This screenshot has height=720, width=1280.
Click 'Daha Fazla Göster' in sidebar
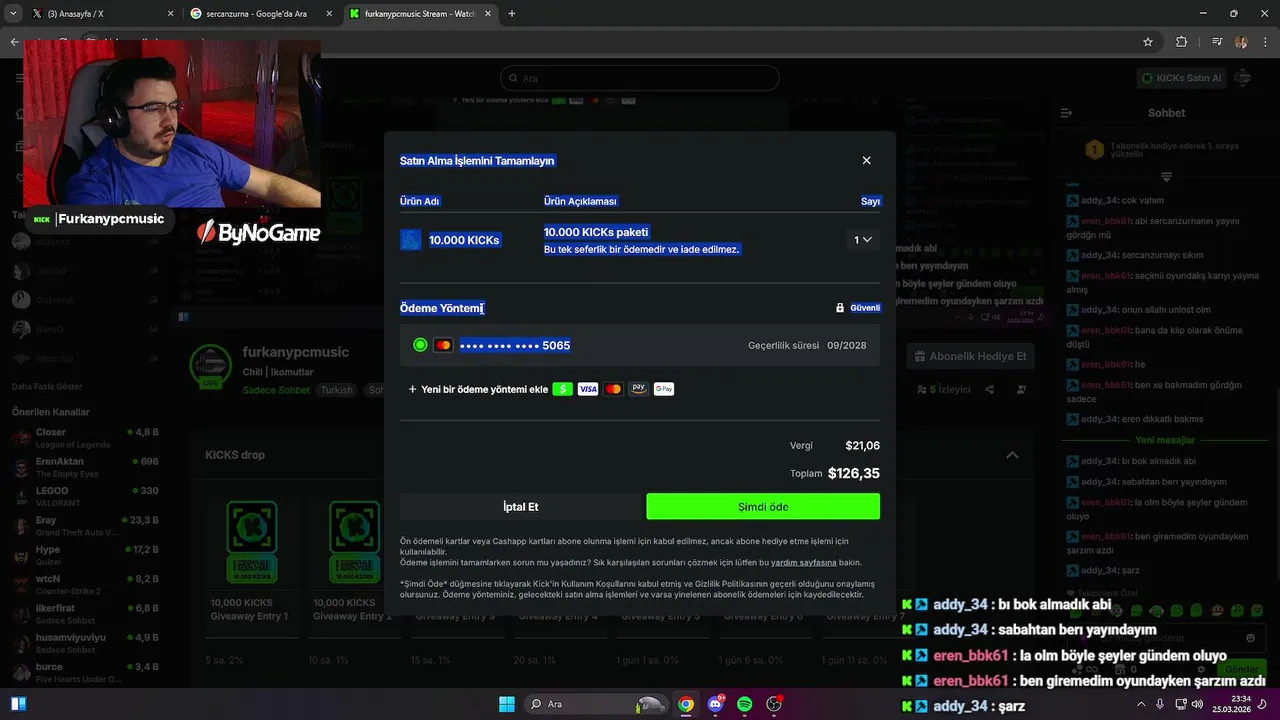click(47, 387)
